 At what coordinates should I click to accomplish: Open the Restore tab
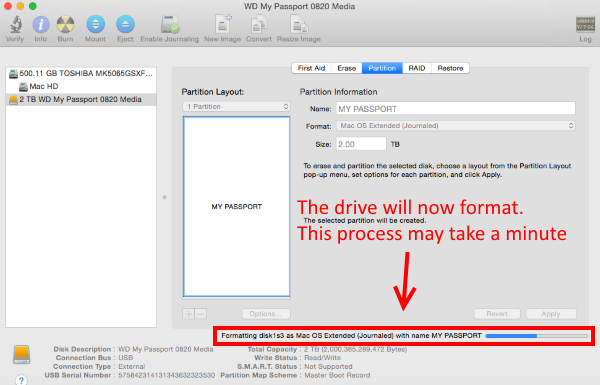pyautogui.click(x=450, y=68)
